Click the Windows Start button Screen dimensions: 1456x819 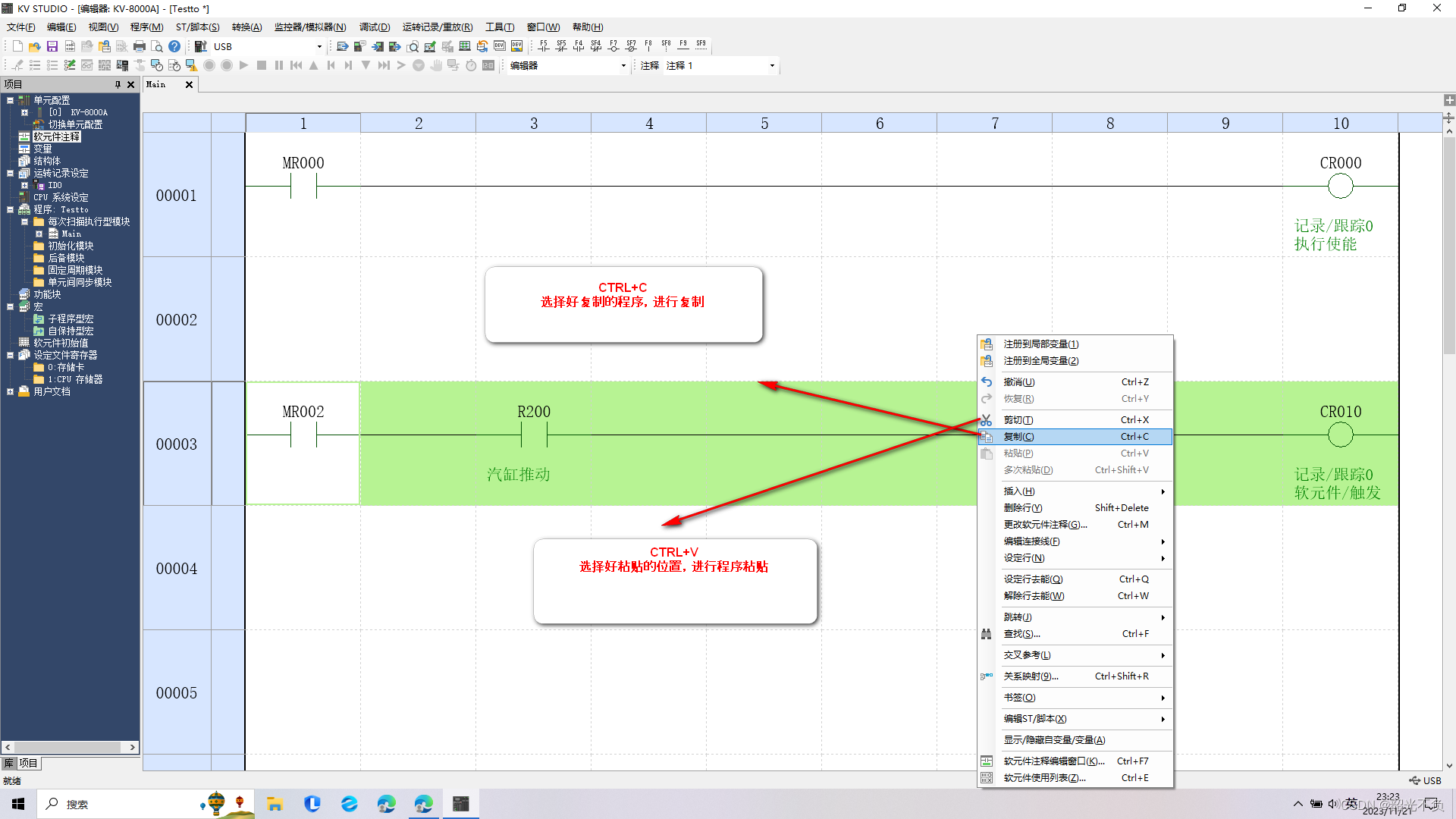click(18, 804)
